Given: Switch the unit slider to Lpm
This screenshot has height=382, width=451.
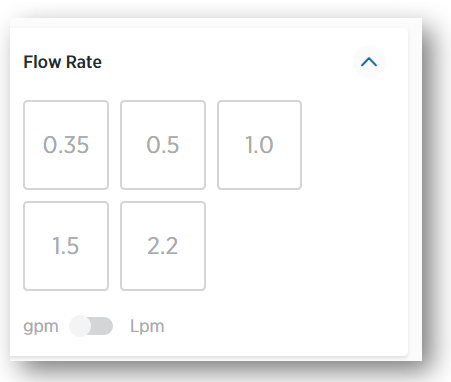Looking at the screenshot, I should [91, 326].
